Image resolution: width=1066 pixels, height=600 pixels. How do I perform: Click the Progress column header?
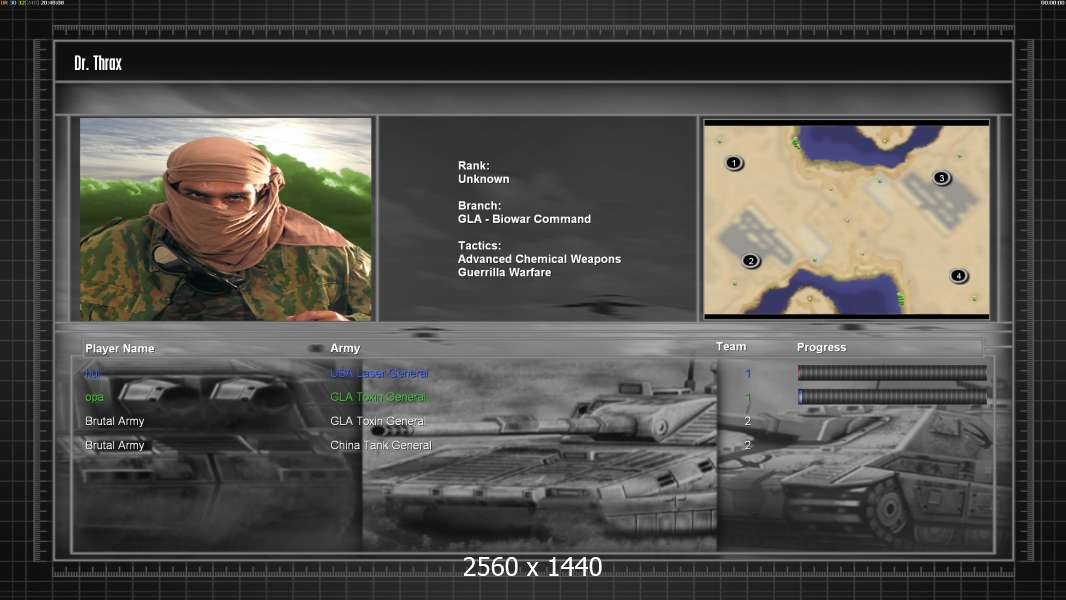point(821,347)
